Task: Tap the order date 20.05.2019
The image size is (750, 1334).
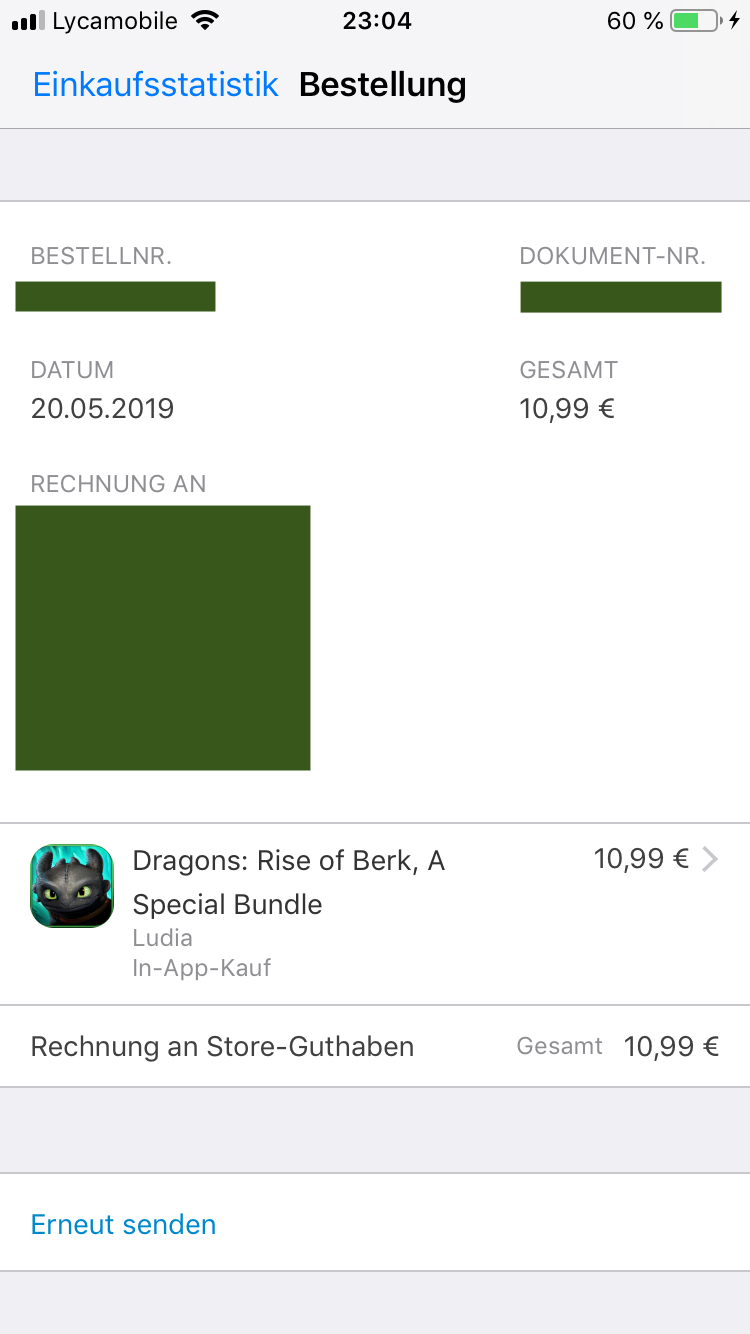Action: pyautogui.click(x=102, y=408)
